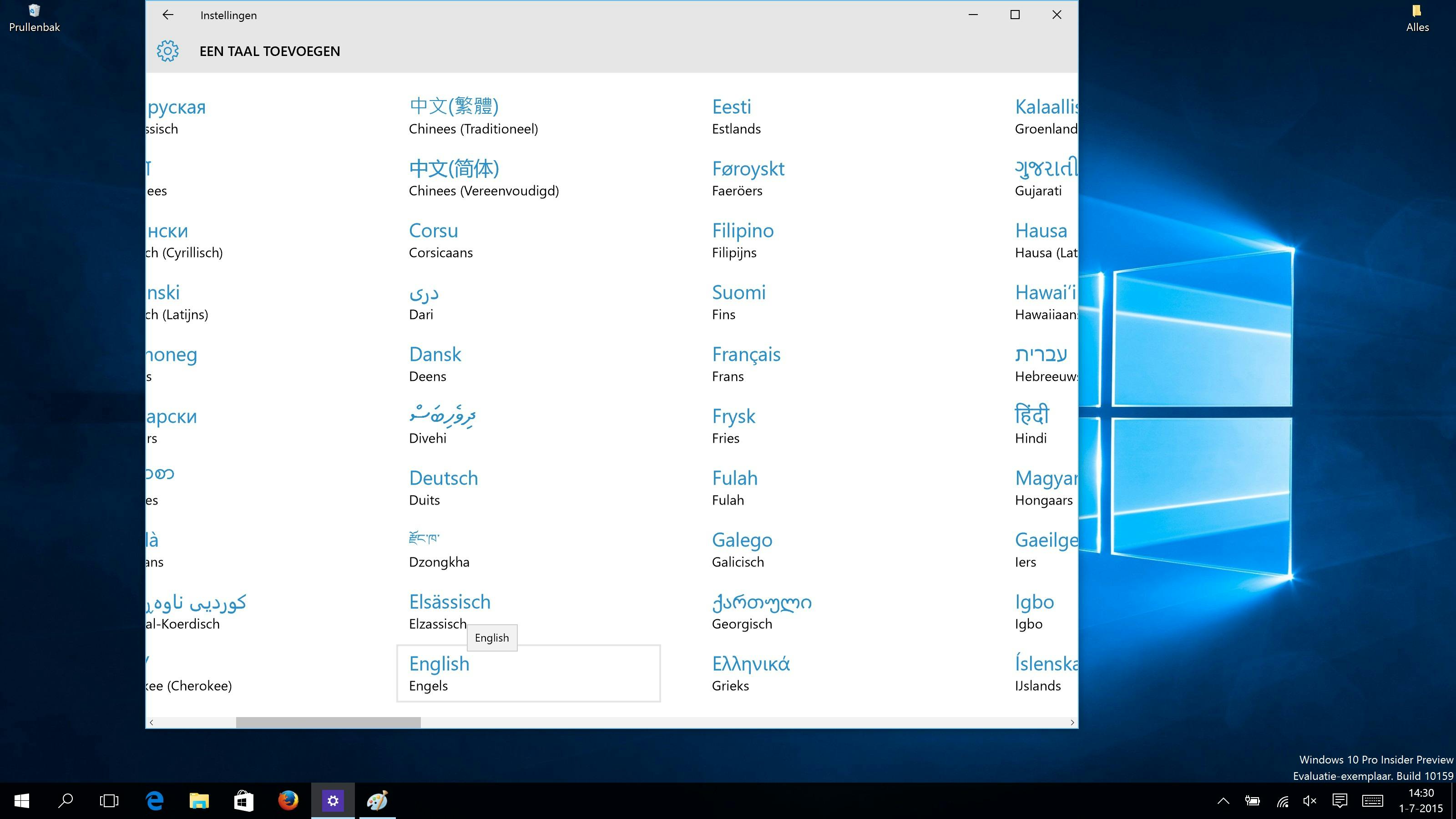Open File Explorer from the taskbar

click(199, 801)
